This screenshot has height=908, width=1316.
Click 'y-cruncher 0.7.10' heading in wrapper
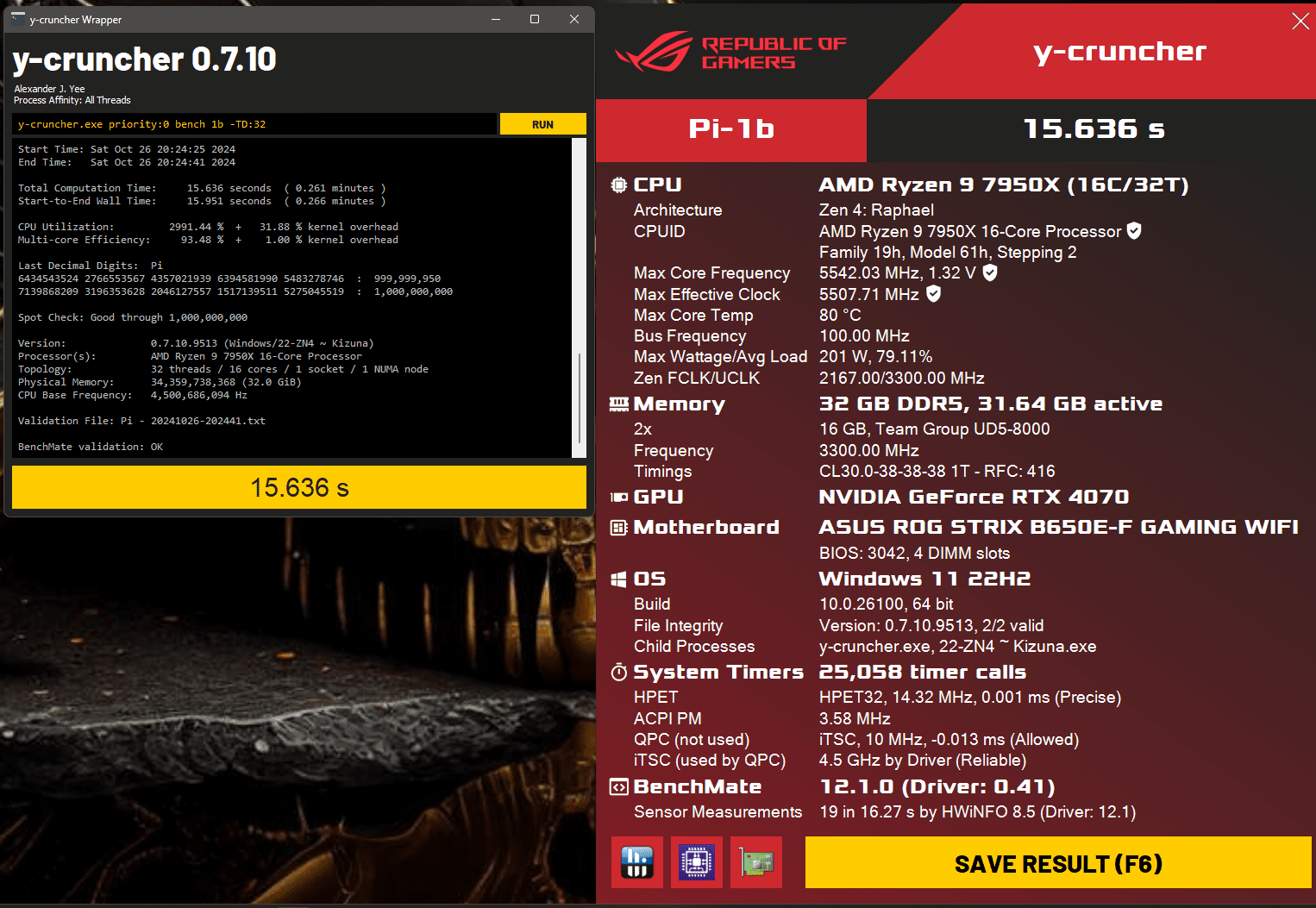[144, 59]
